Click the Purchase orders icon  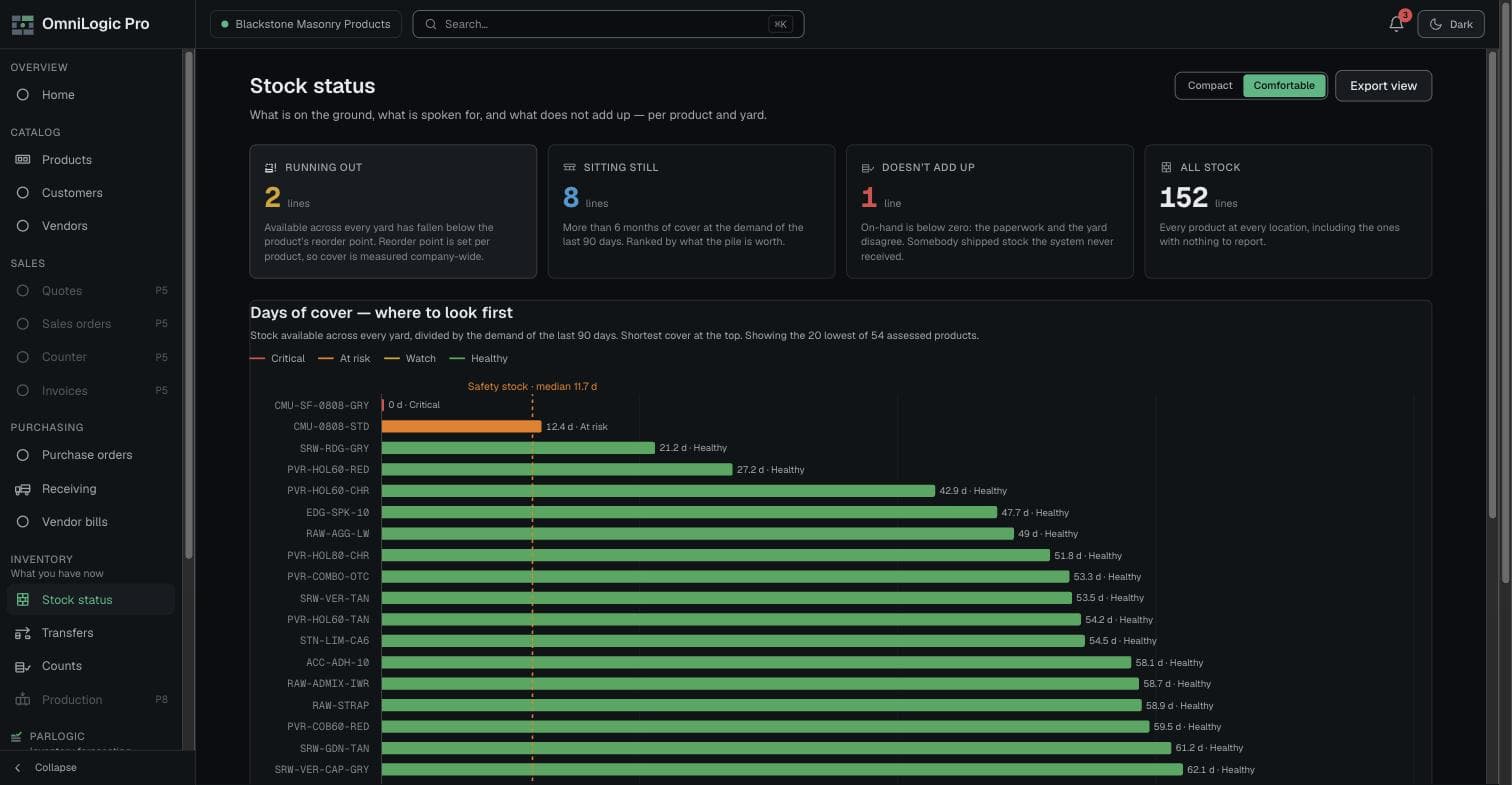(x=22, y=455)
